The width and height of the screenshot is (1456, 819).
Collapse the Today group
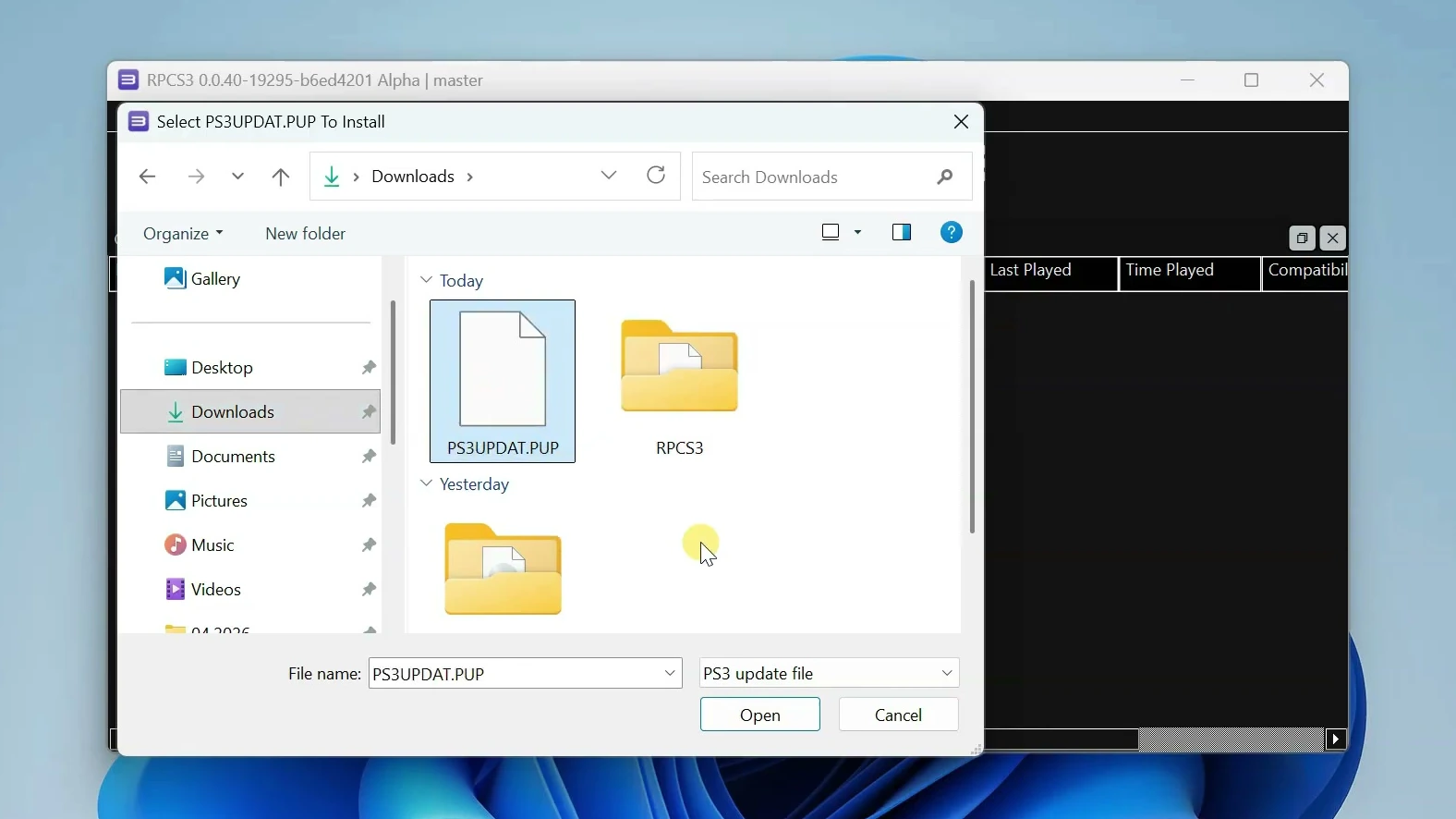pyautogui.click(x=426, y=280)
